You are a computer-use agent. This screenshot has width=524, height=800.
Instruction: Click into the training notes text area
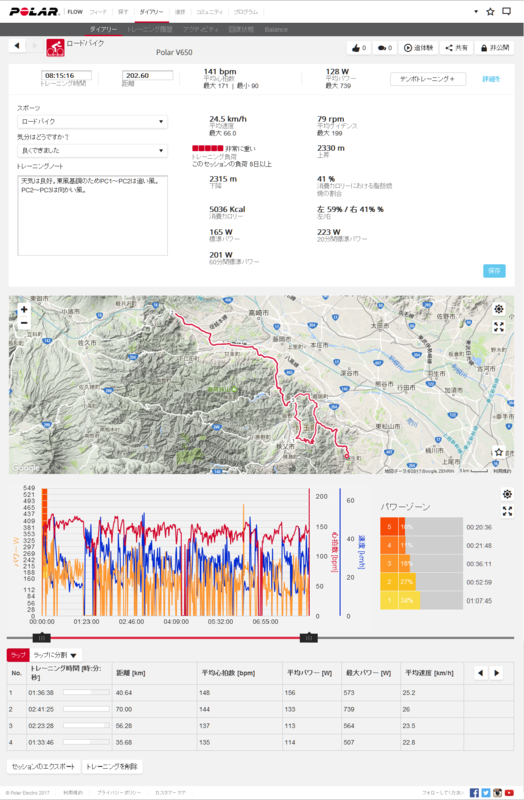[x=92, y=215]
